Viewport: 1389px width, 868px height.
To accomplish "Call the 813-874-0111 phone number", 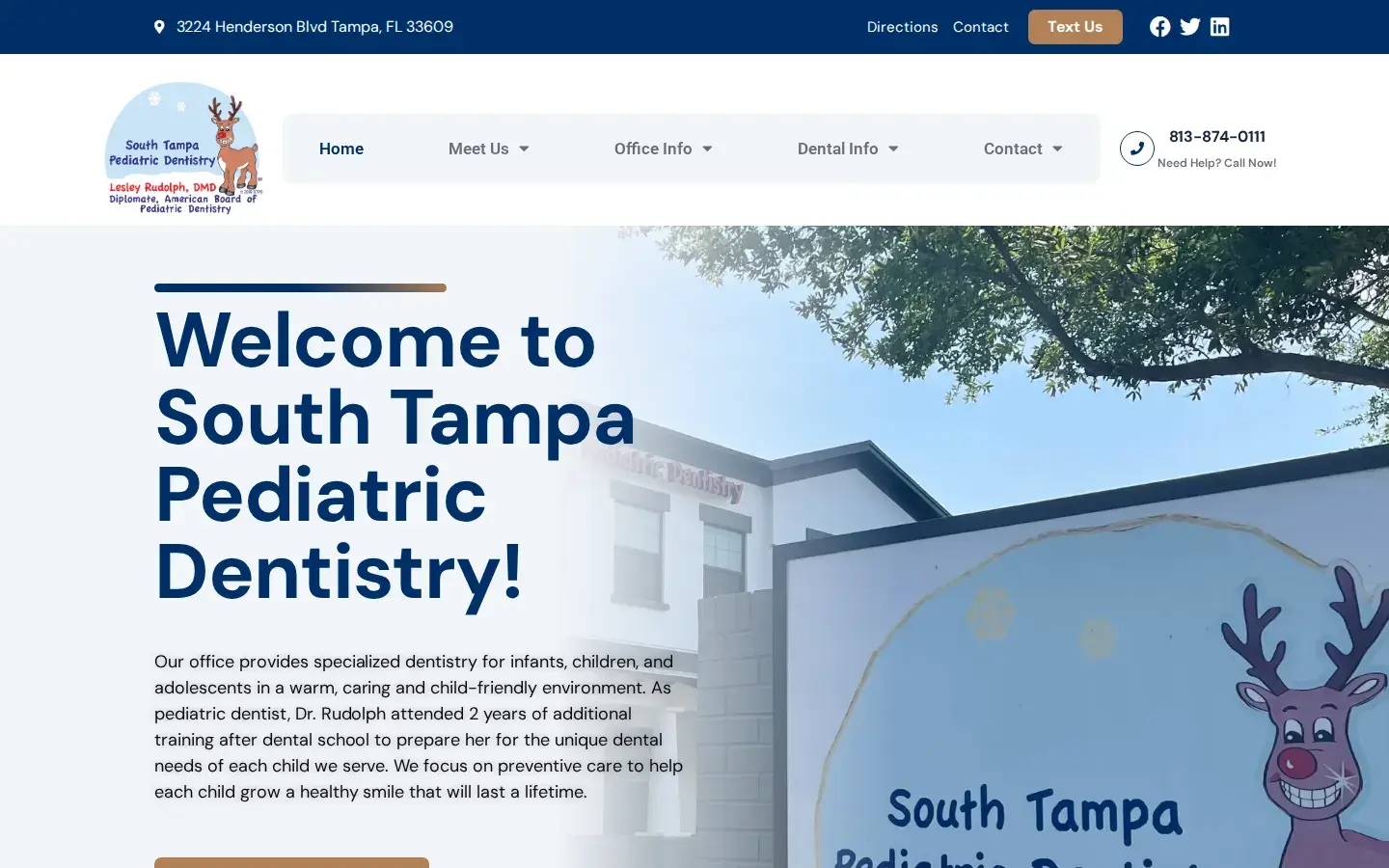I will tap(1217, 137).
